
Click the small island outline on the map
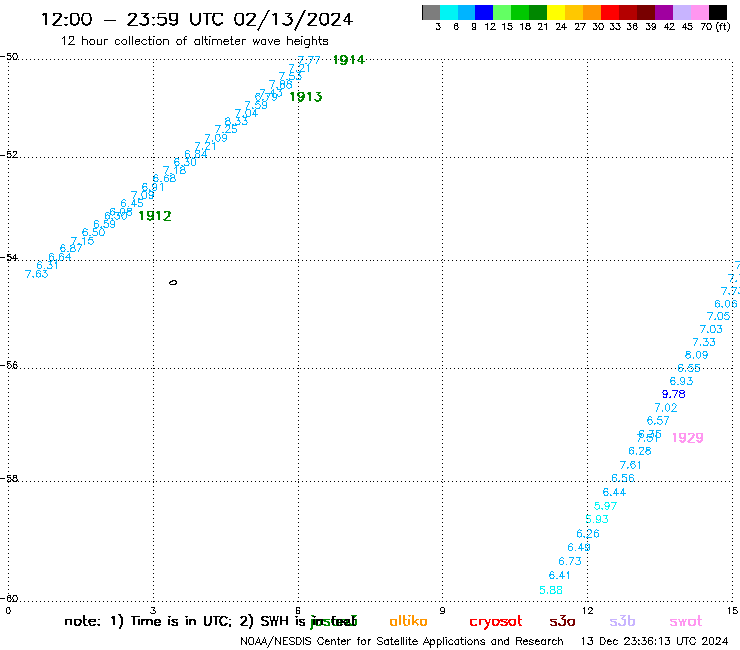point(173,283)
